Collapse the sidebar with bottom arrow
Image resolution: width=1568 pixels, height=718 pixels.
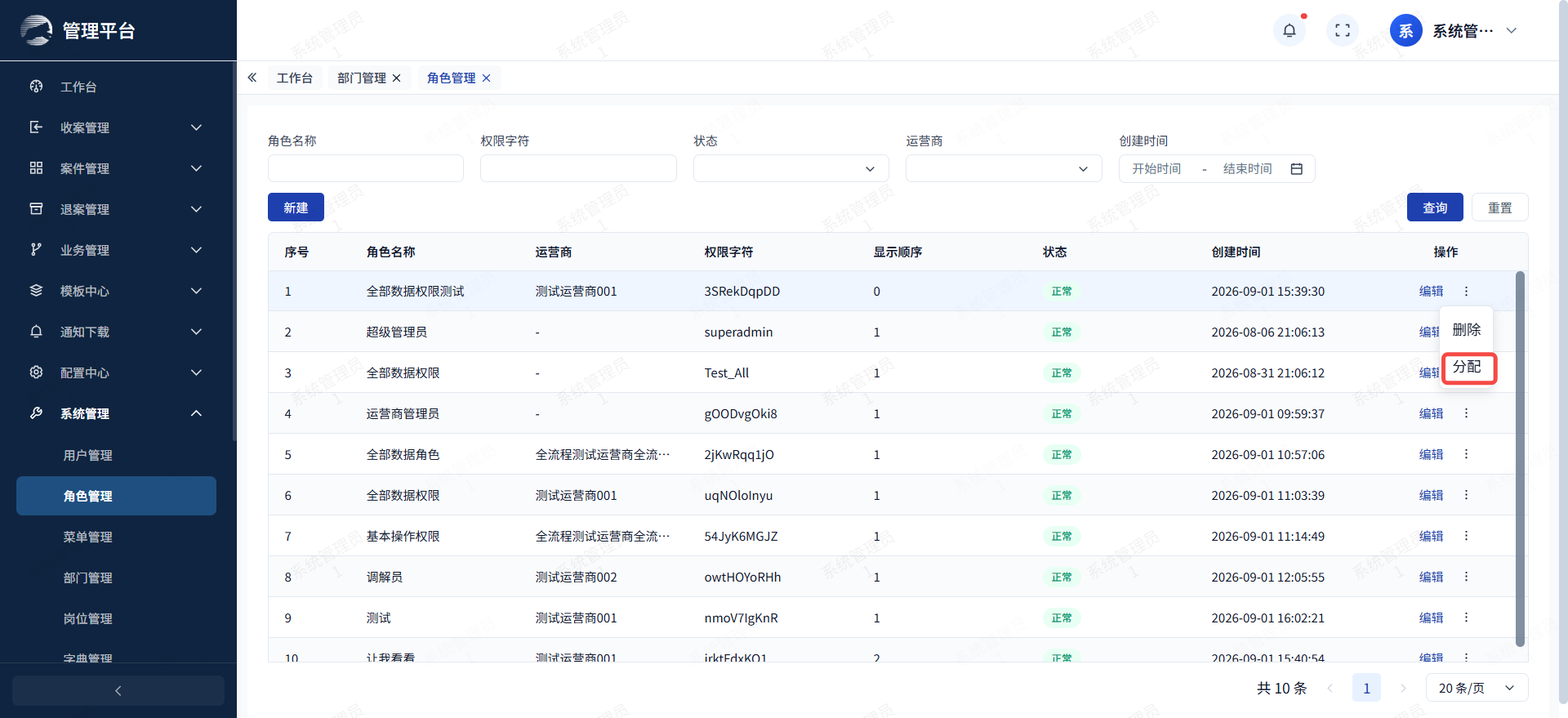coord(118,690)
